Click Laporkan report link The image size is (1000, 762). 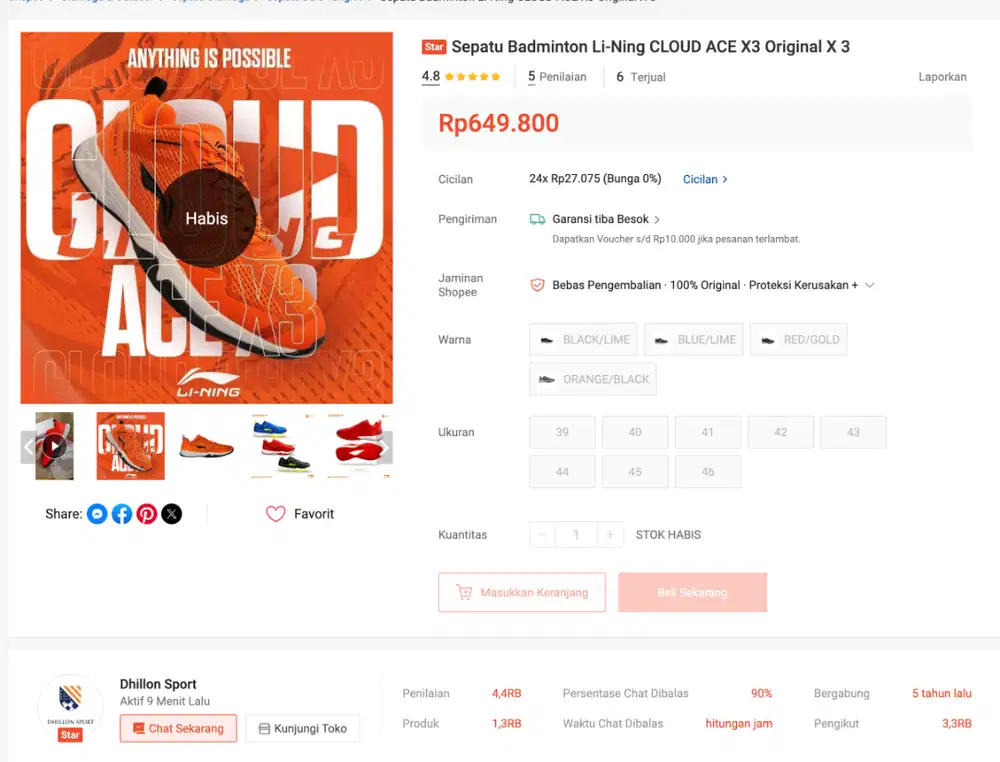pos(942,77)
